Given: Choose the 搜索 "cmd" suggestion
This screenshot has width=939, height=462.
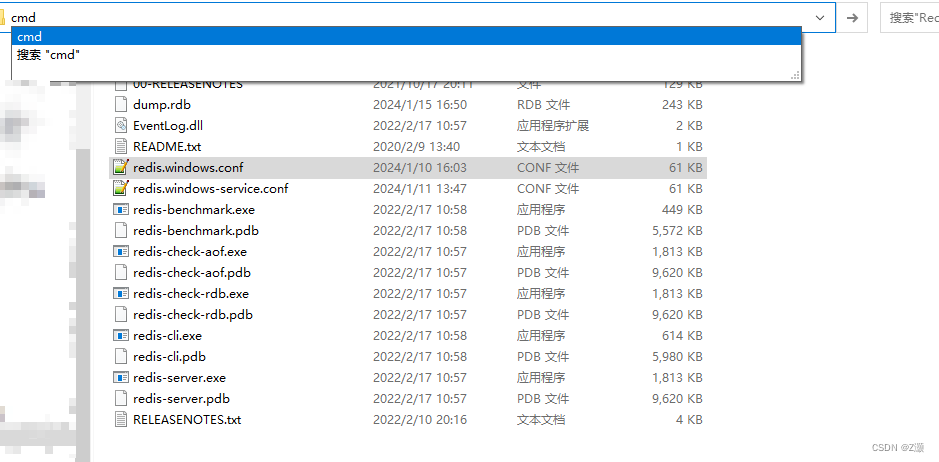Looking at the screenshot, I should click(406, 55).
